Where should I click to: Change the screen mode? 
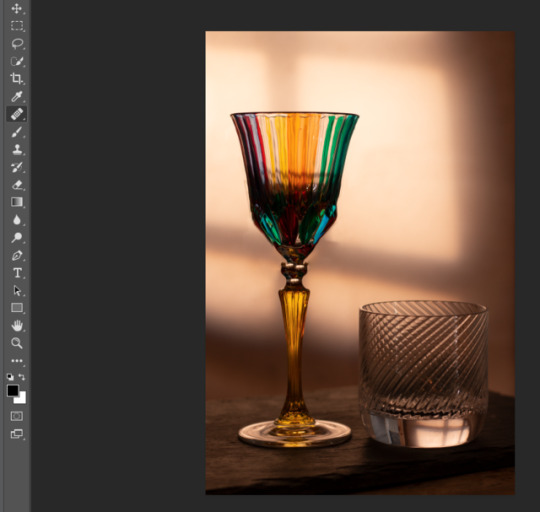(x=17, y=434)
